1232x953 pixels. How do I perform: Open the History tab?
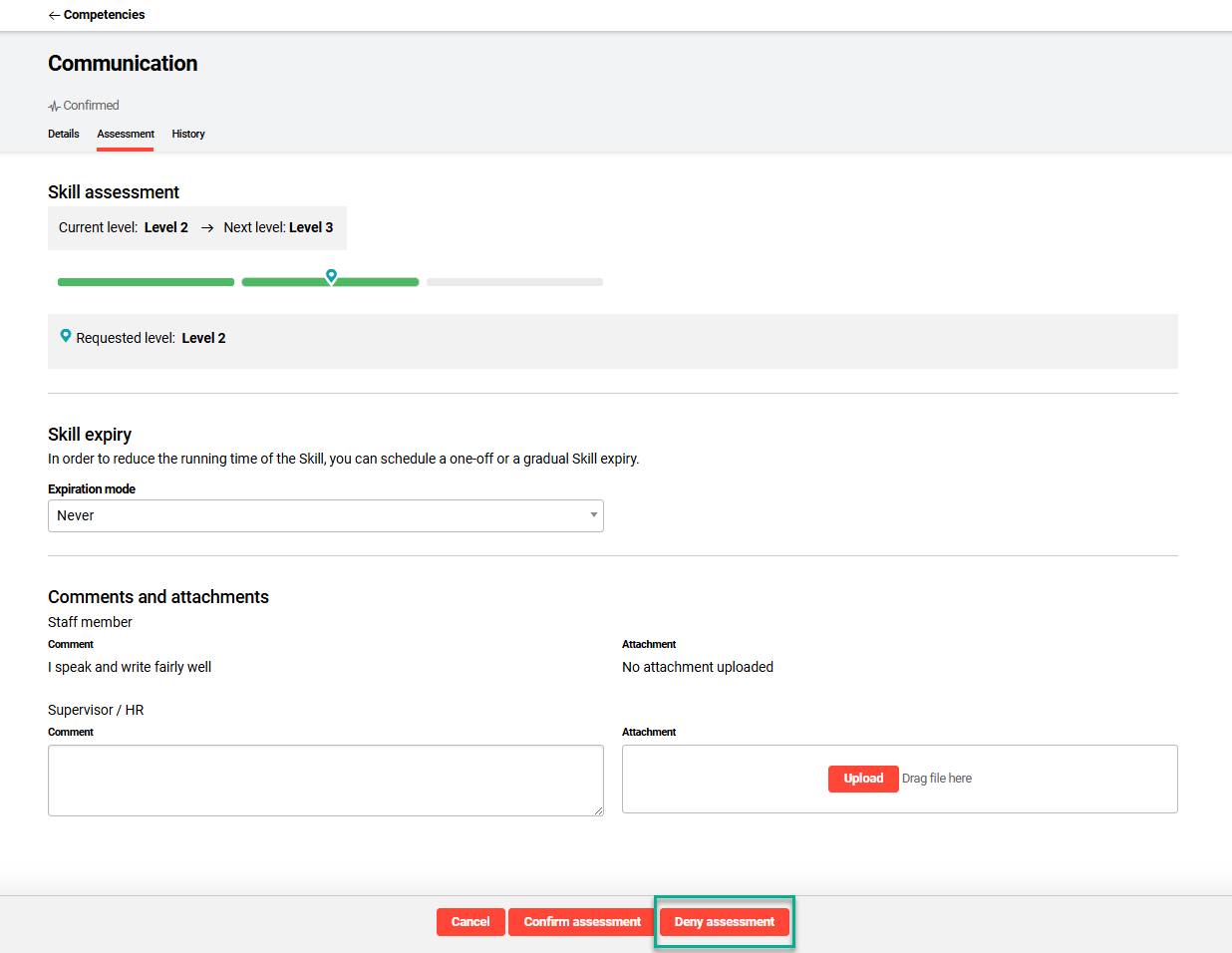pos(187,134)
